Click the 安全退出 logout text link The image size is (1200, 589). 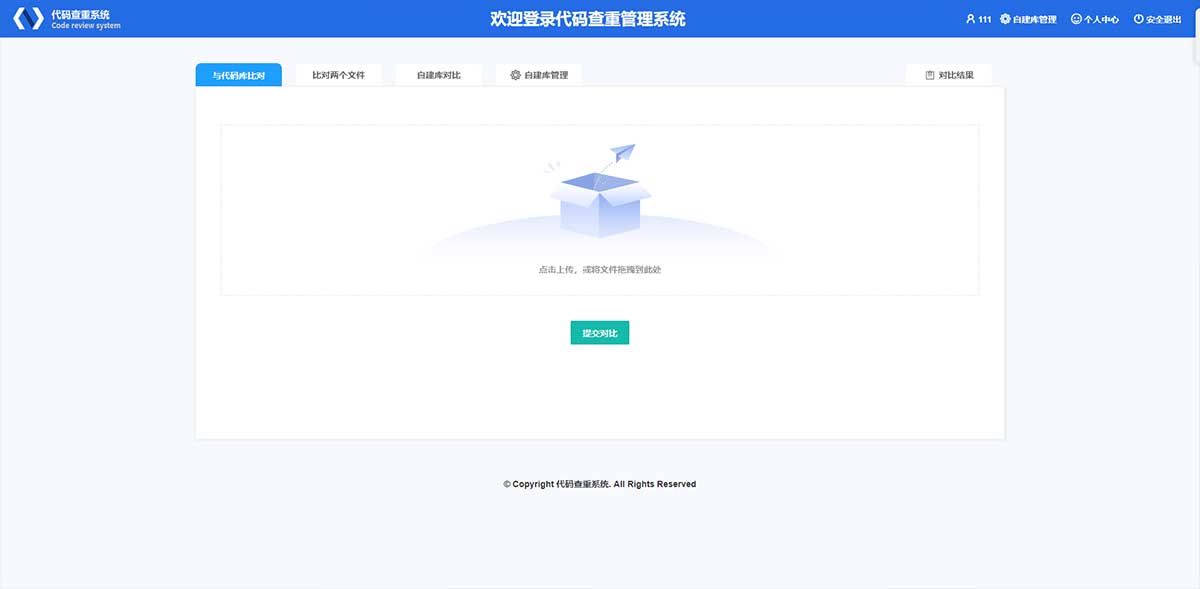pos(1164,19)
